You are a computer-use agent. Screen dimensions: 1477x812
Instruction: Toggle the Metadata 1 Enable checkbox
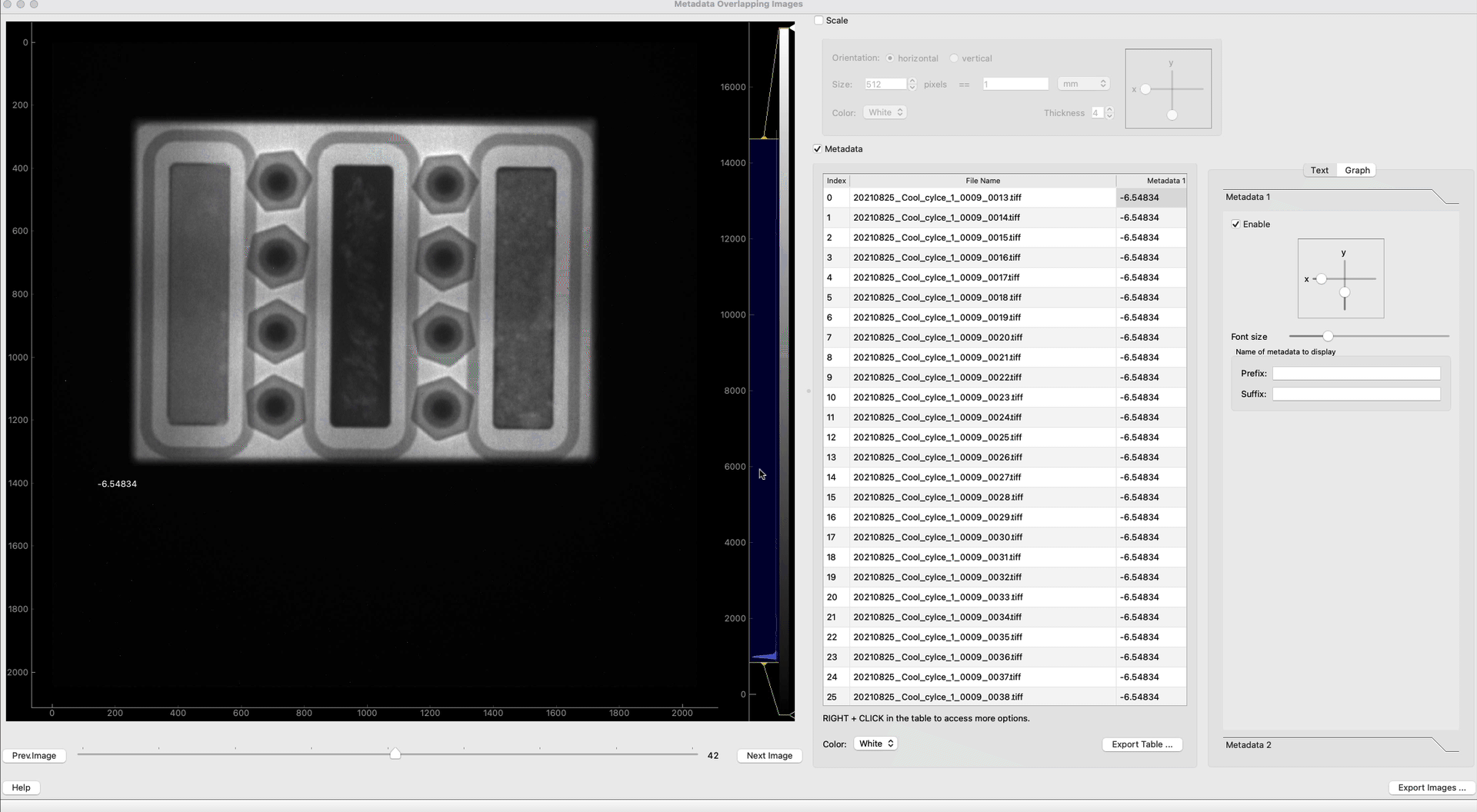pyautogui.click(x=1235, y=225)
